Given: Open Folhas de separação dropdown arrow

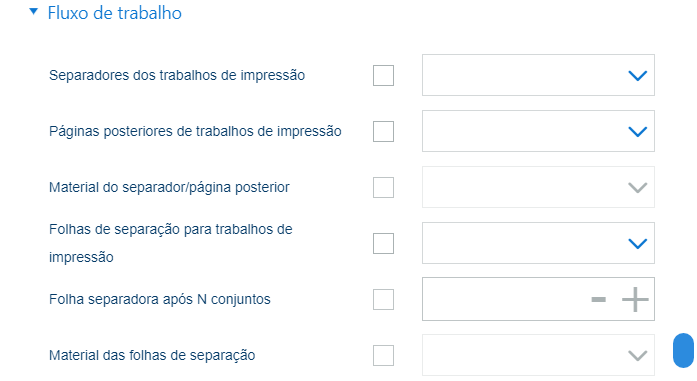Looking at the screenshot, I should pyautogui.click(x=637, y=244).
